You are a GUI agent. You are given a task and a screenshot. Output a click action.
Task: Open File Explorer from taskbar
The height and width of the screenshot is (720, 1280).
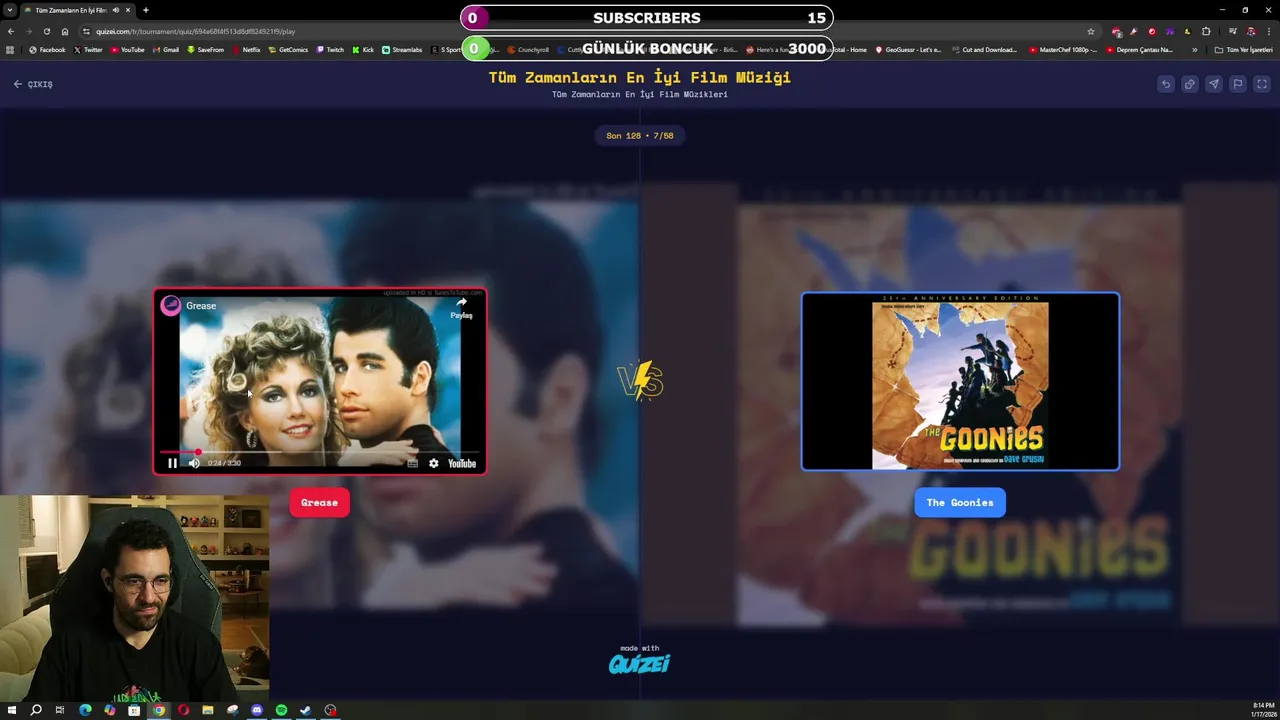208,710
